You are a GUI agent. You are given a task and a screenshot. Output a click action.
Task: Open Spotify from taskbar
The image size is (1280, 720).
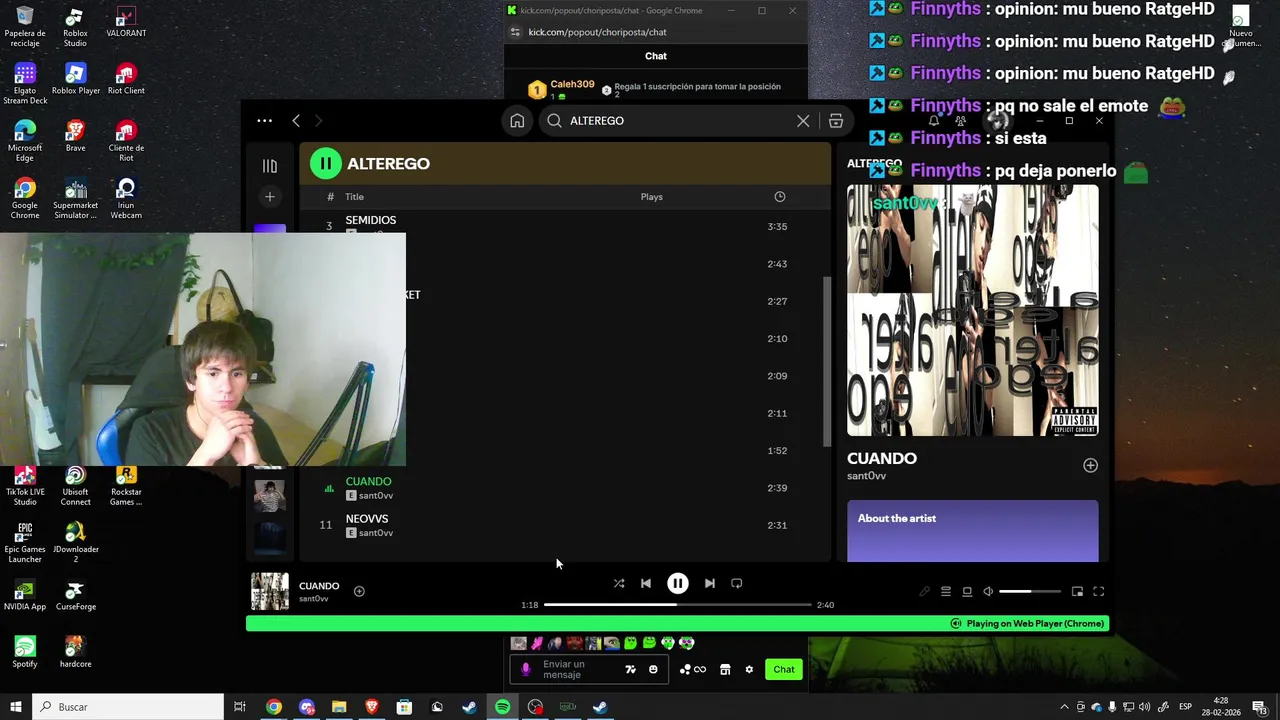pyautogui.click(x=502, y=707)
